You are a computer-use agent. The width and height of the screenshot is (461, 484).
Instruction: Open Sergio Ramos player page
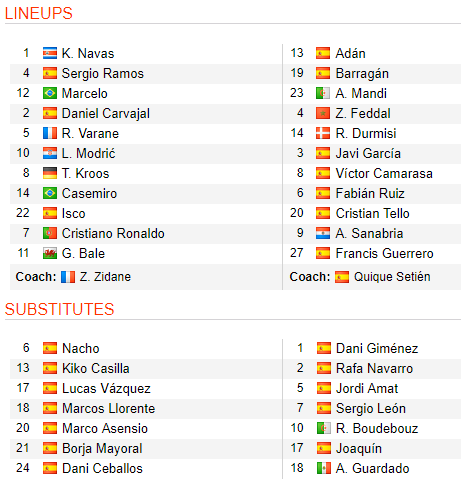pyautogui.click(x=103, y=74)
